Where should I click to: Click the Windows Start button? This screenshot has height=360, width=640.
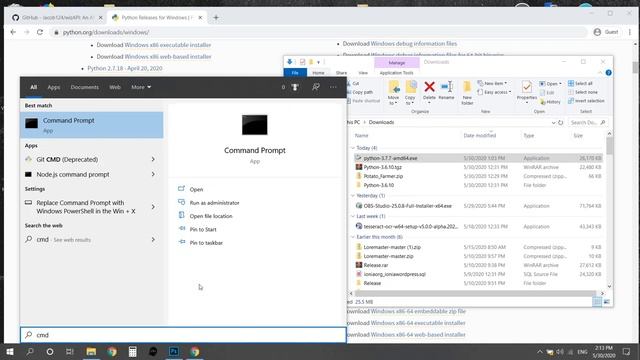point(10,351)
